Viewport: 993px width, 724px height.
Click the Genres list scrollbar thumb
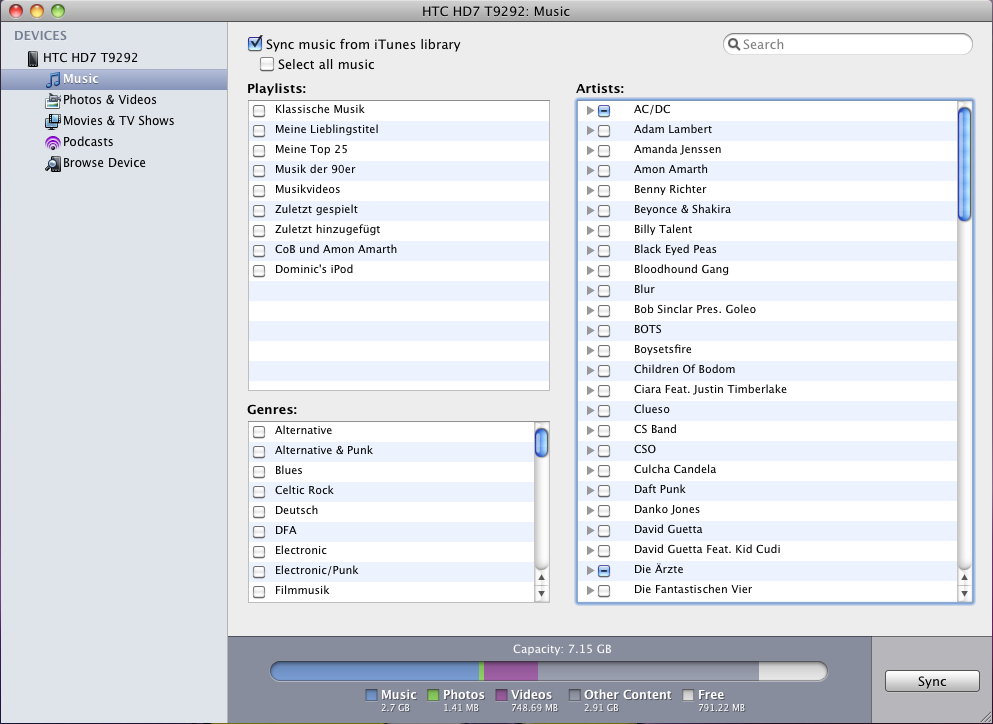(541, 443)
